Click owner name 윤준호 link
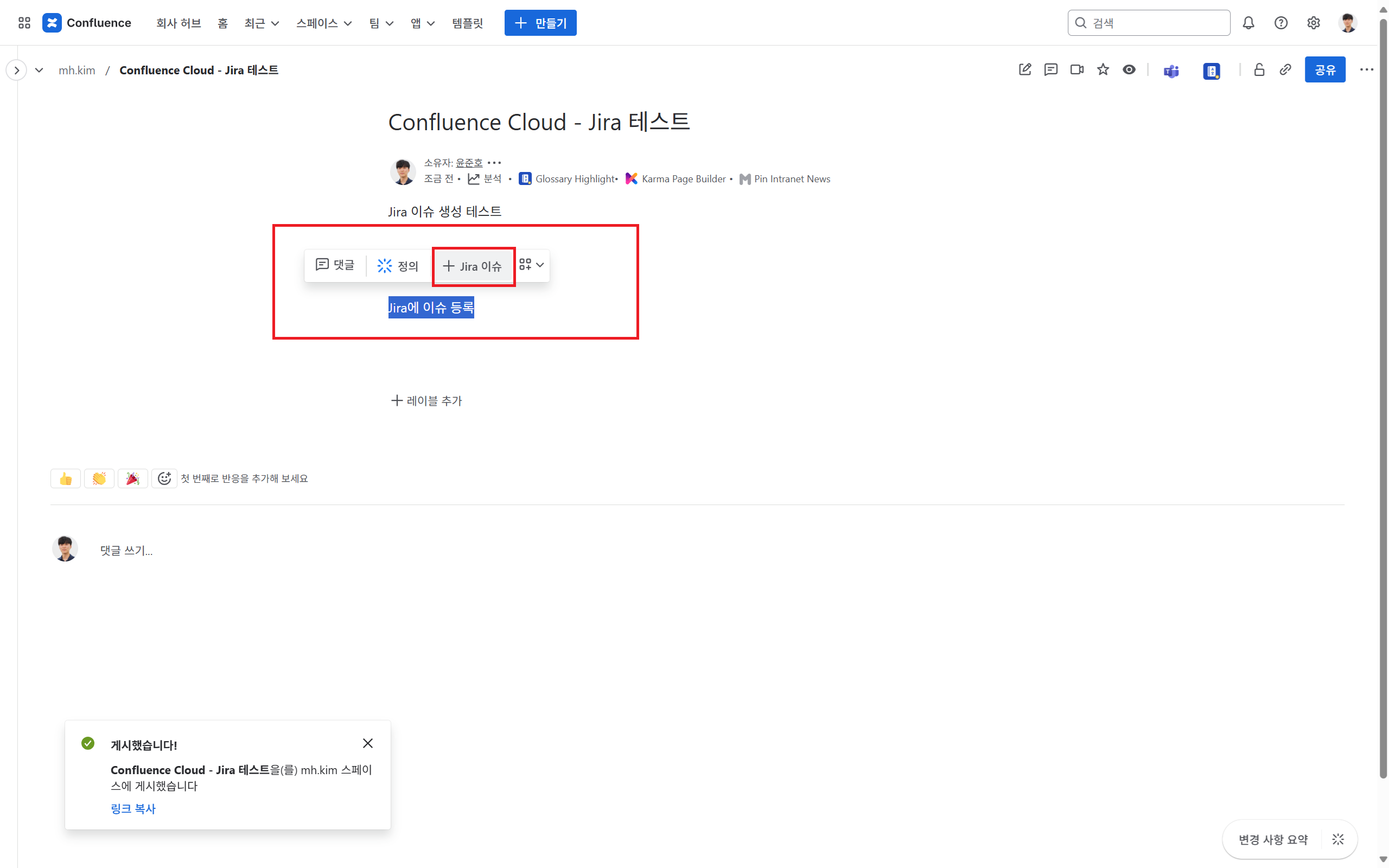This screenshot has height=868, width=1389. point(469,163)
